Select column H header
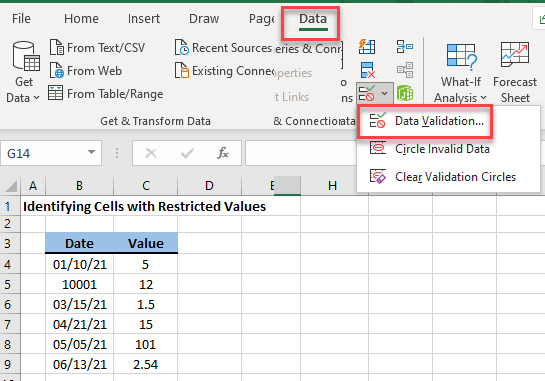Screen dimensions: 545x381 [332, 186]
